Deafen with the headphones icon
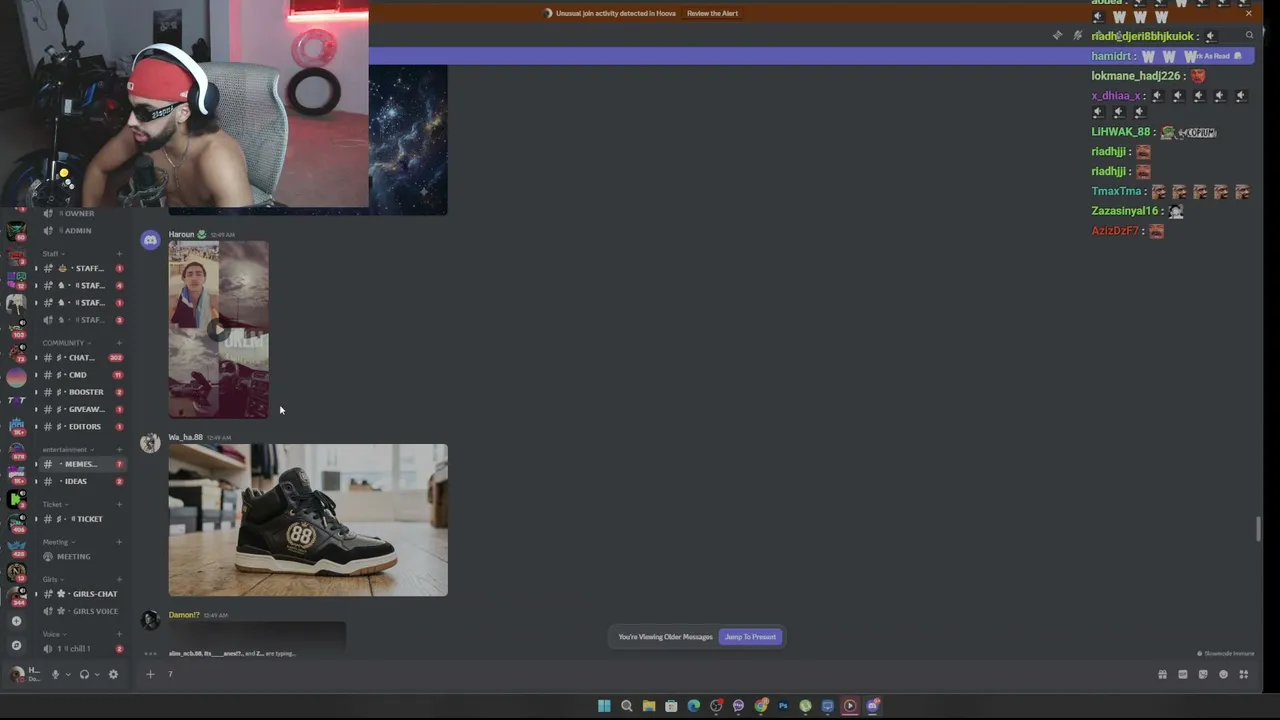1280x720 pixels. tap(84, 674)
